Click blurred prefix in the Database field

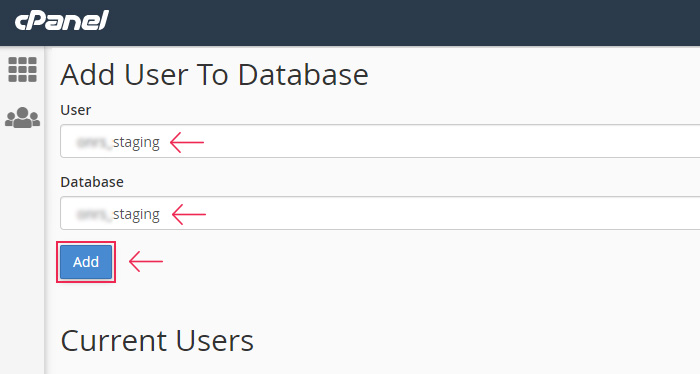point(94,215)
